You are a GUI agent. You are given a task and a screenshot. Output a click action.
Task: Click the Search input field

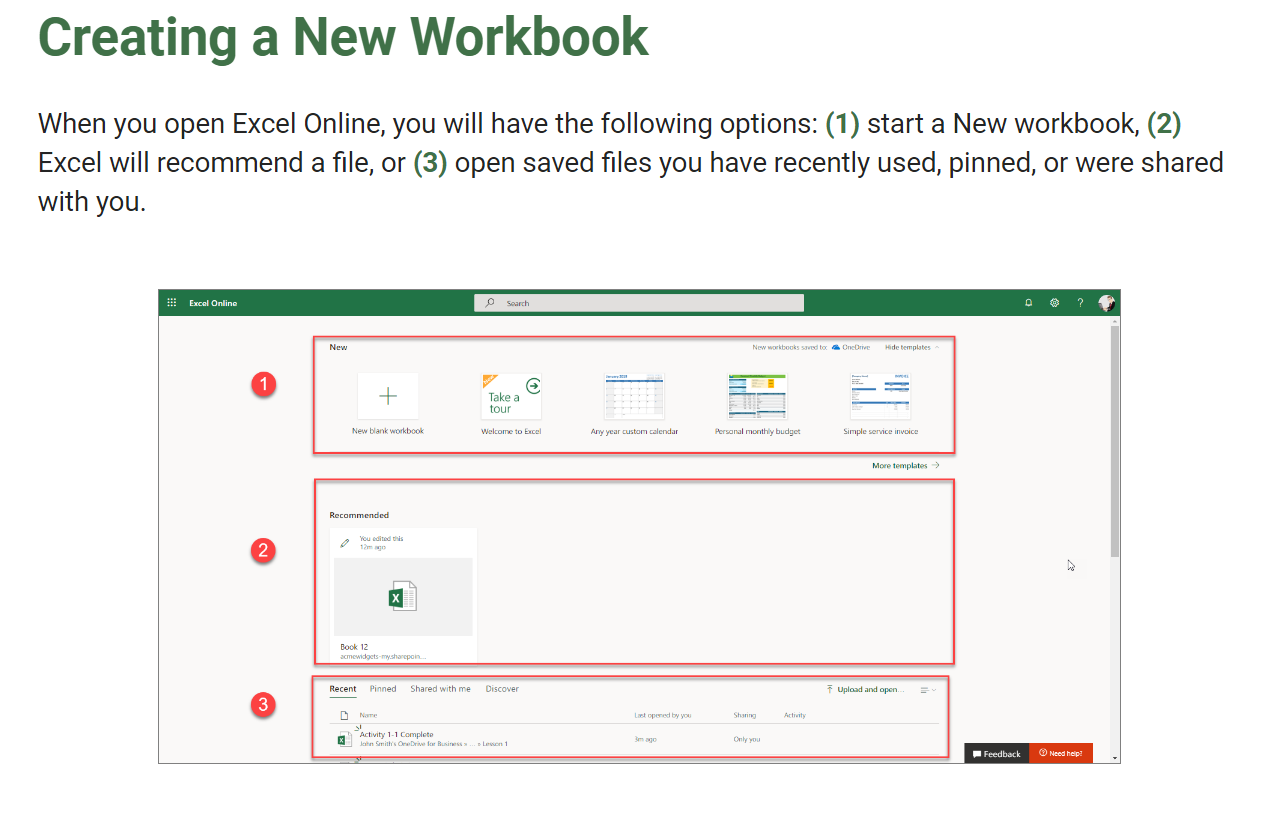pos(639,303)
